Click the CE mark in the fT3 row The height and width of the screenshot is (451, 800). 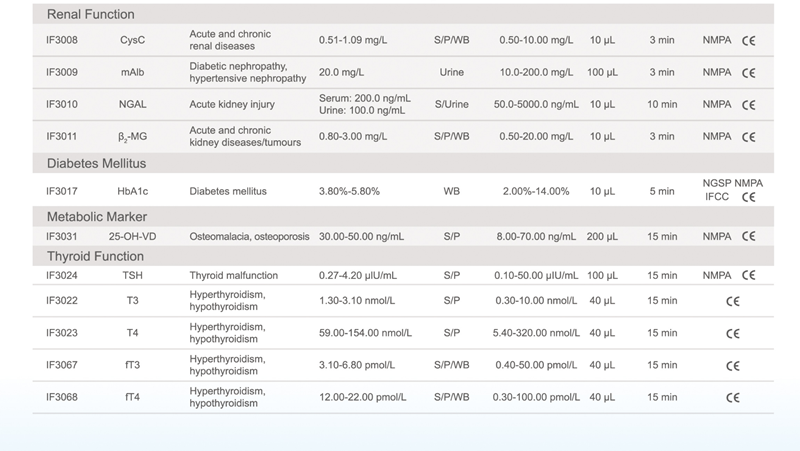[732, 365]
